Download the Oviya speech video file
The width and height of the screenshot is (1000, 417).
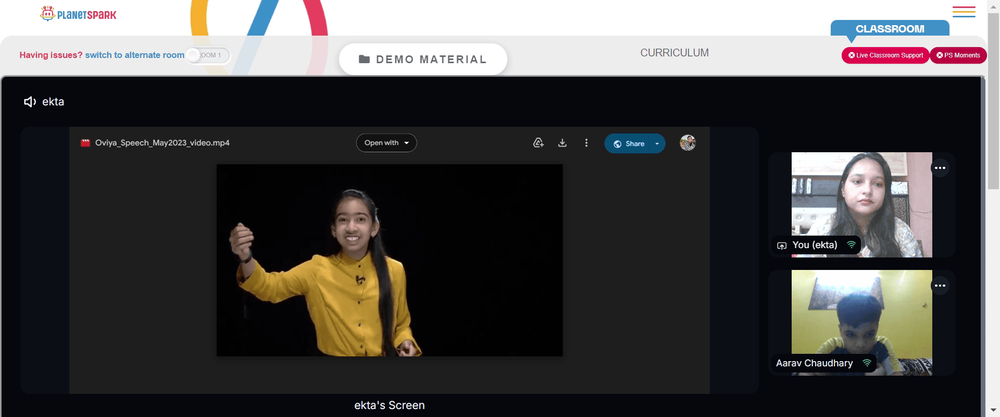pyautogui.click(x=562, y=143)
